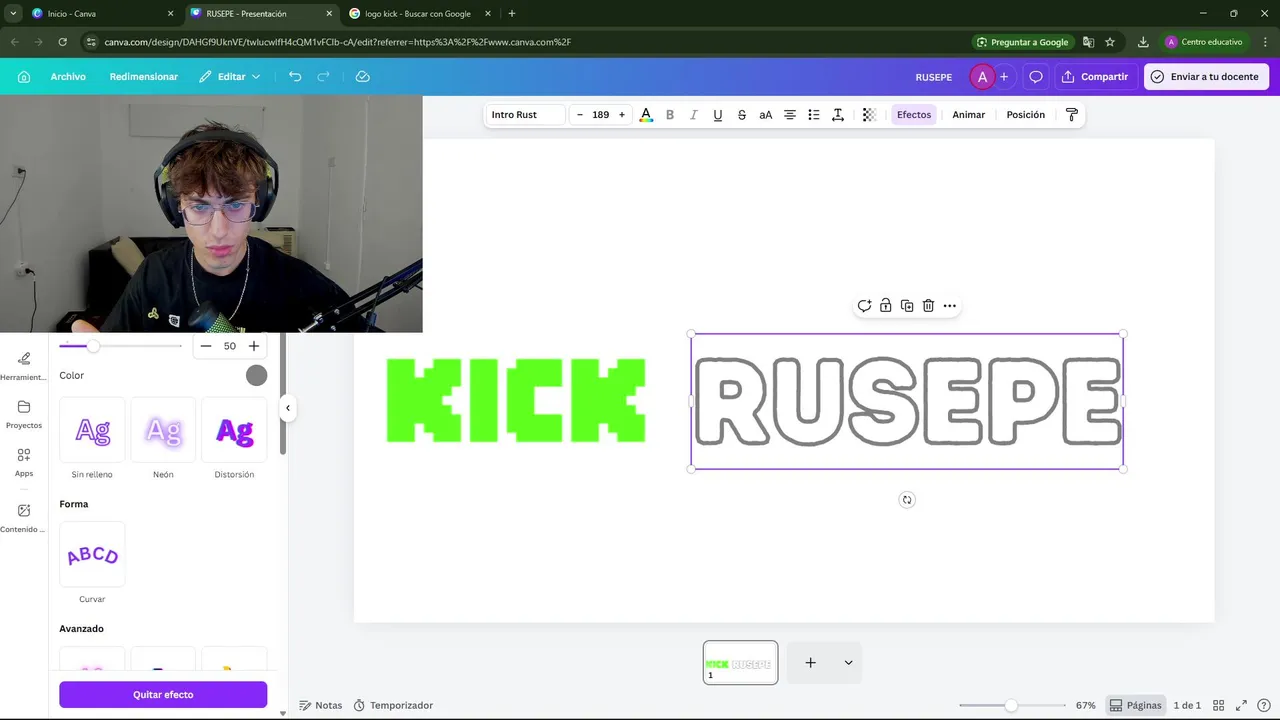Click the Compartir button

(1095, 77)
